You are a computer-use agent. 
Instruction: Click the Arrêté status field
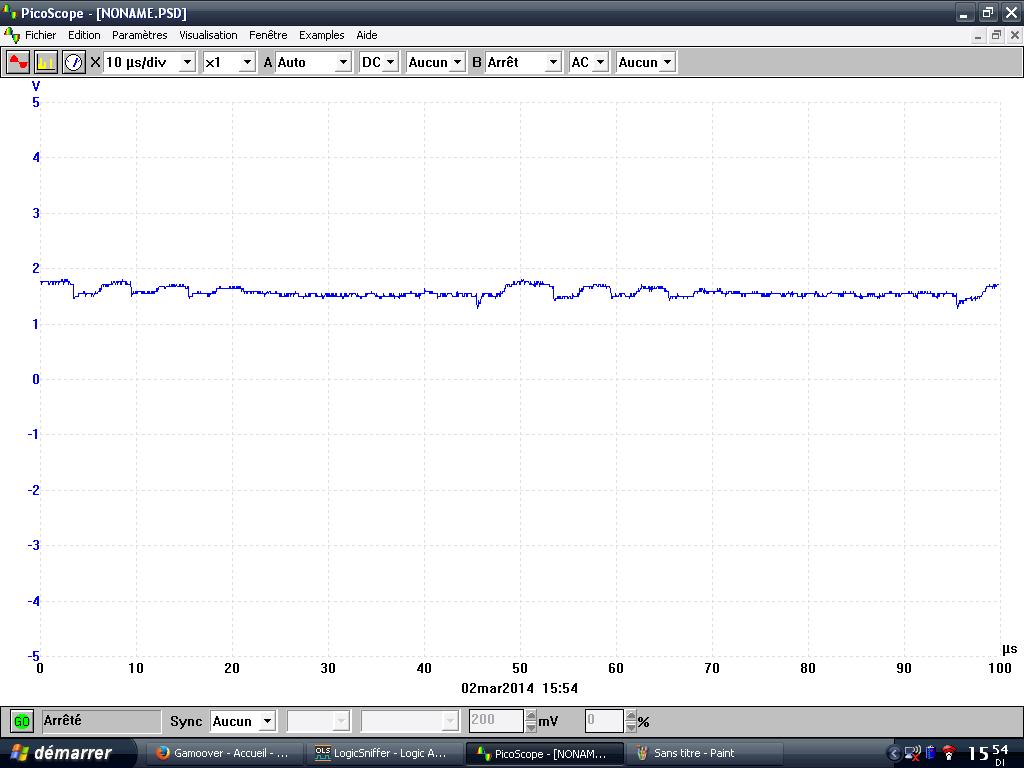(101, 721)
